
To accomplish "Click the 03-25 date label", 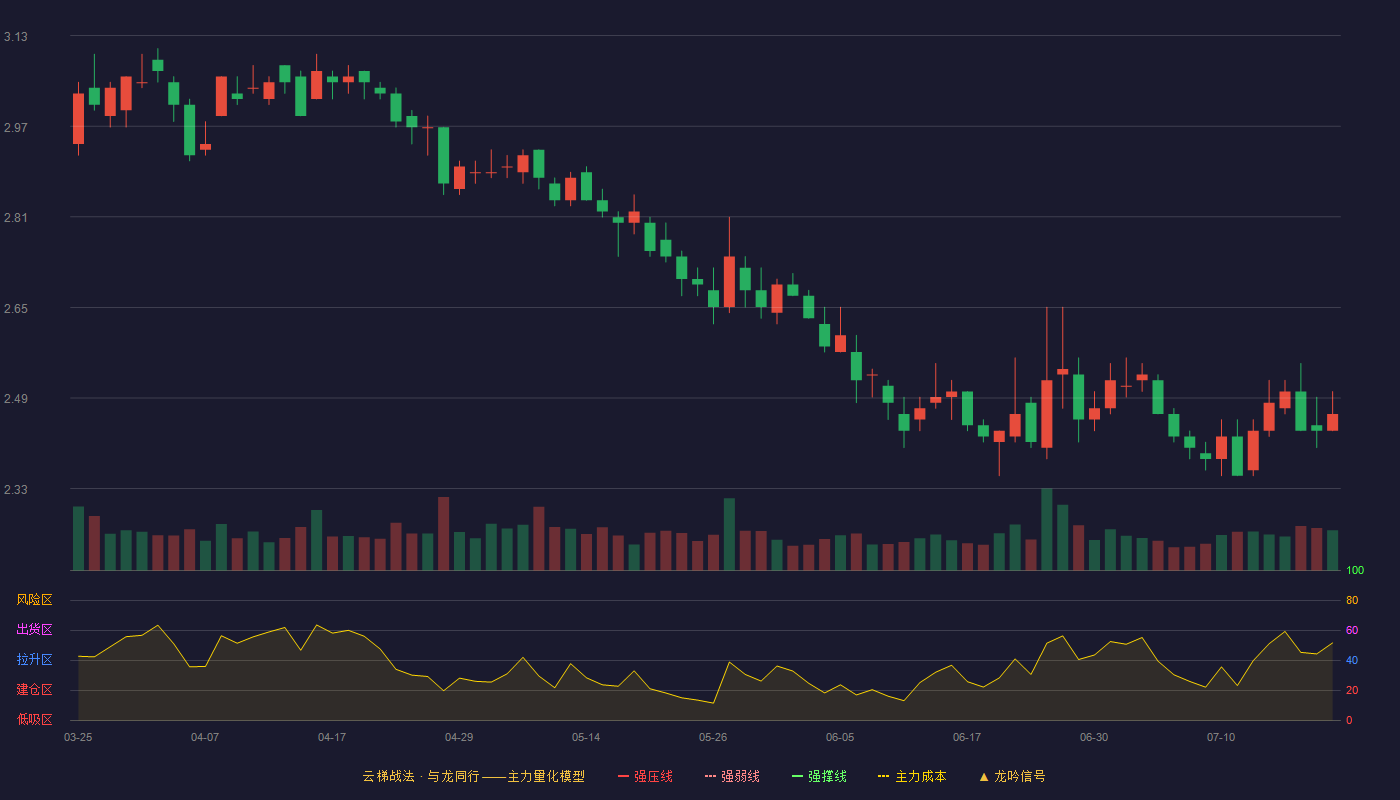I will tap(78, 737).
